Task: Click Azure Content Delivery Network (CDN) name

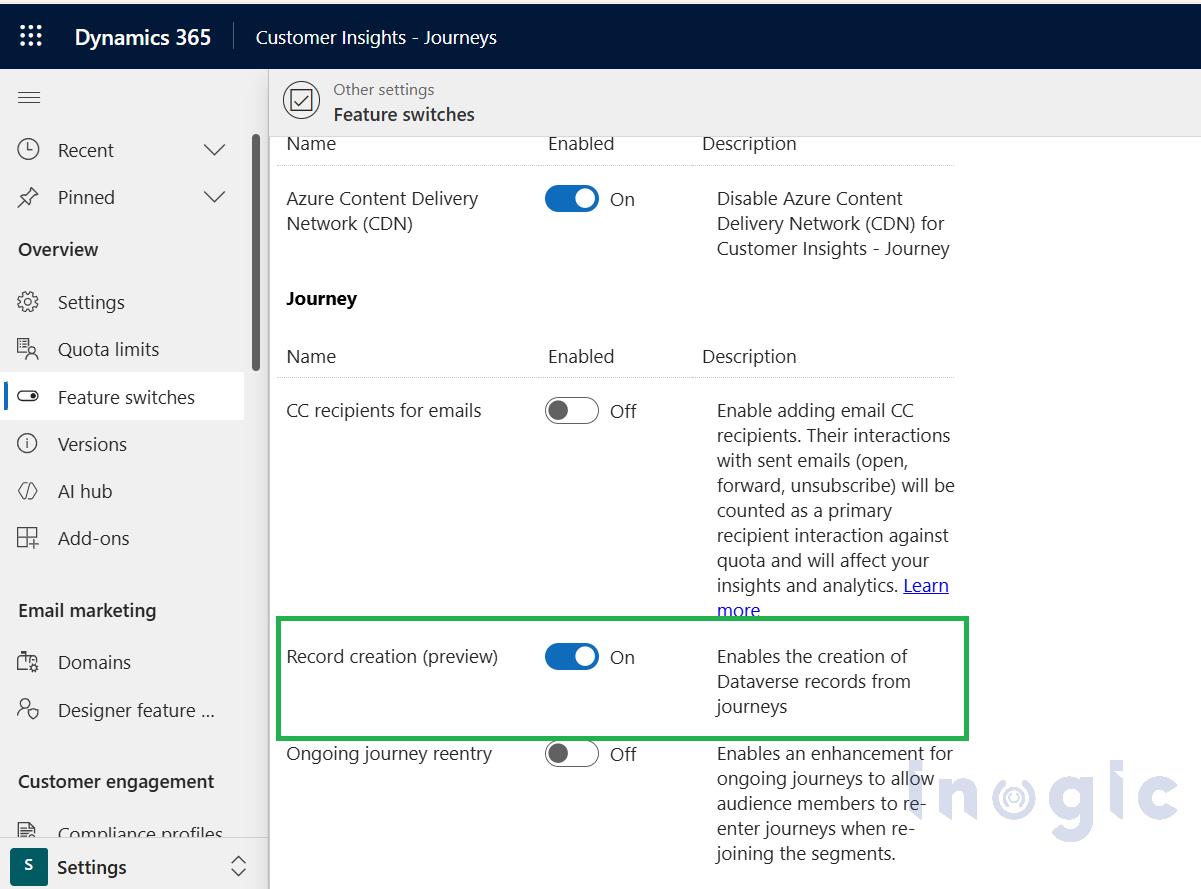Action: click(x=382, y=211)
